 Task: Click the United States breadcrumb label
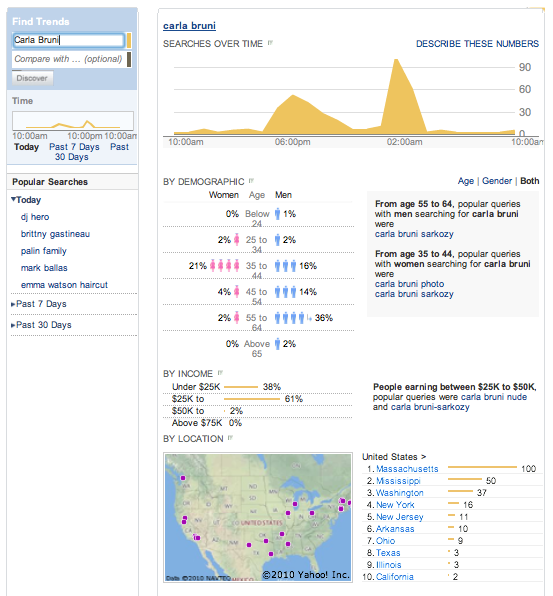coord(394,457)
